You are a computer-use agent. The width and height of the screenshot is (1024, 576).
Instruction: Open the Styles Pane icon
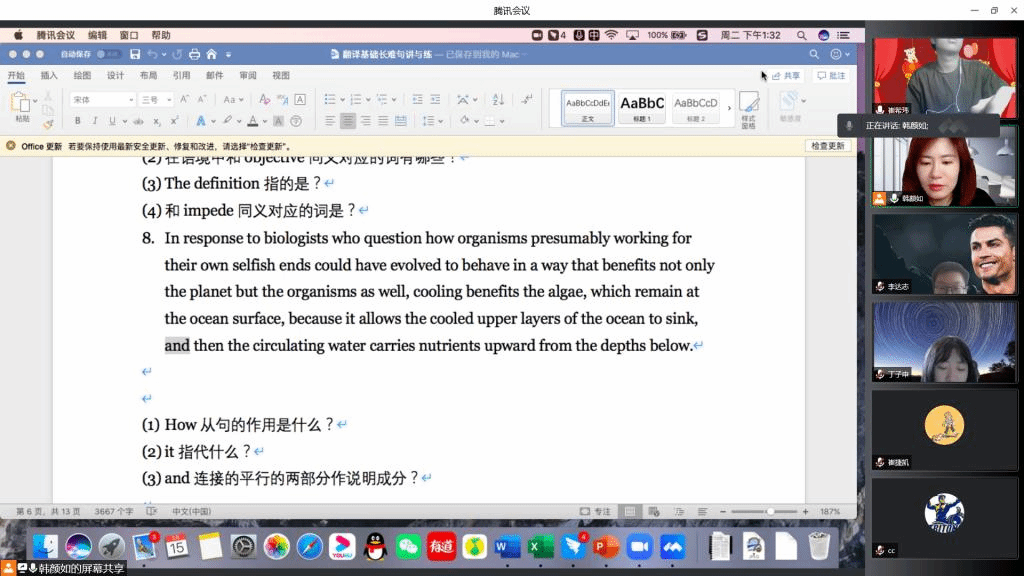coord(749,107)
